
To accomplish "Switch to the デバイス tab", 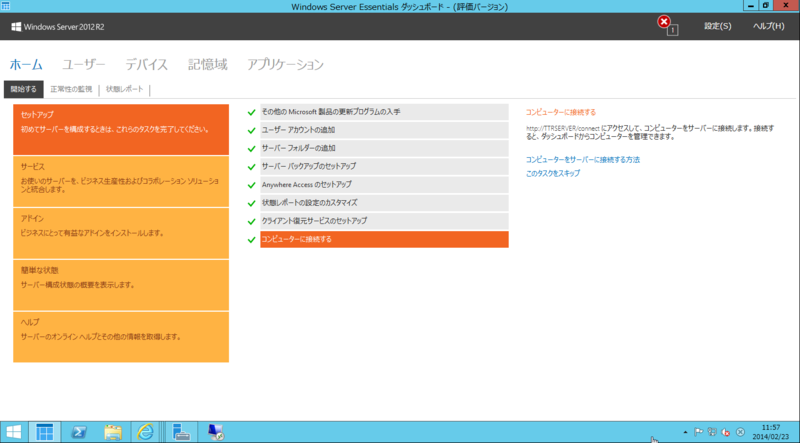I will click(146, 65).
